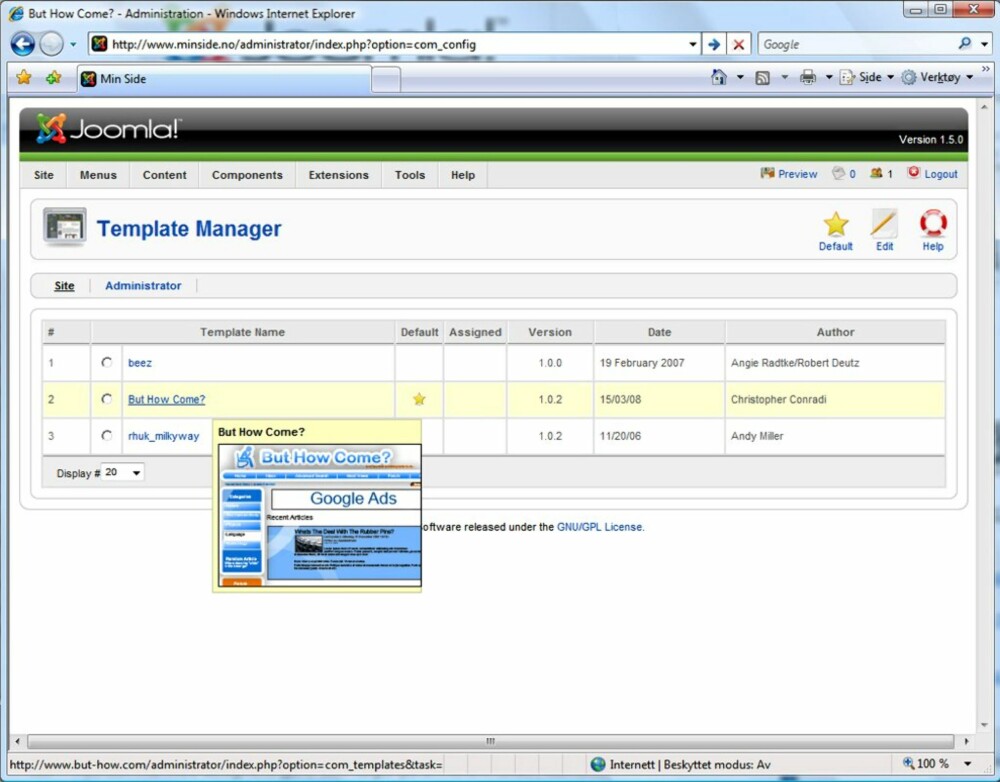
Task: Click the Edit pencil toolbar icon
Action: coord(884,224)
